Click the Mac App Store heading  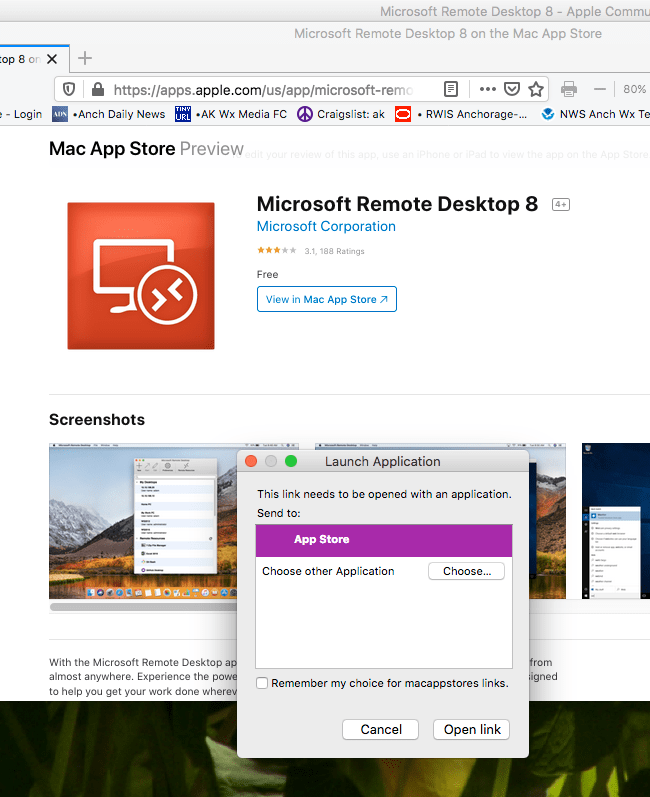pos(112,149)
